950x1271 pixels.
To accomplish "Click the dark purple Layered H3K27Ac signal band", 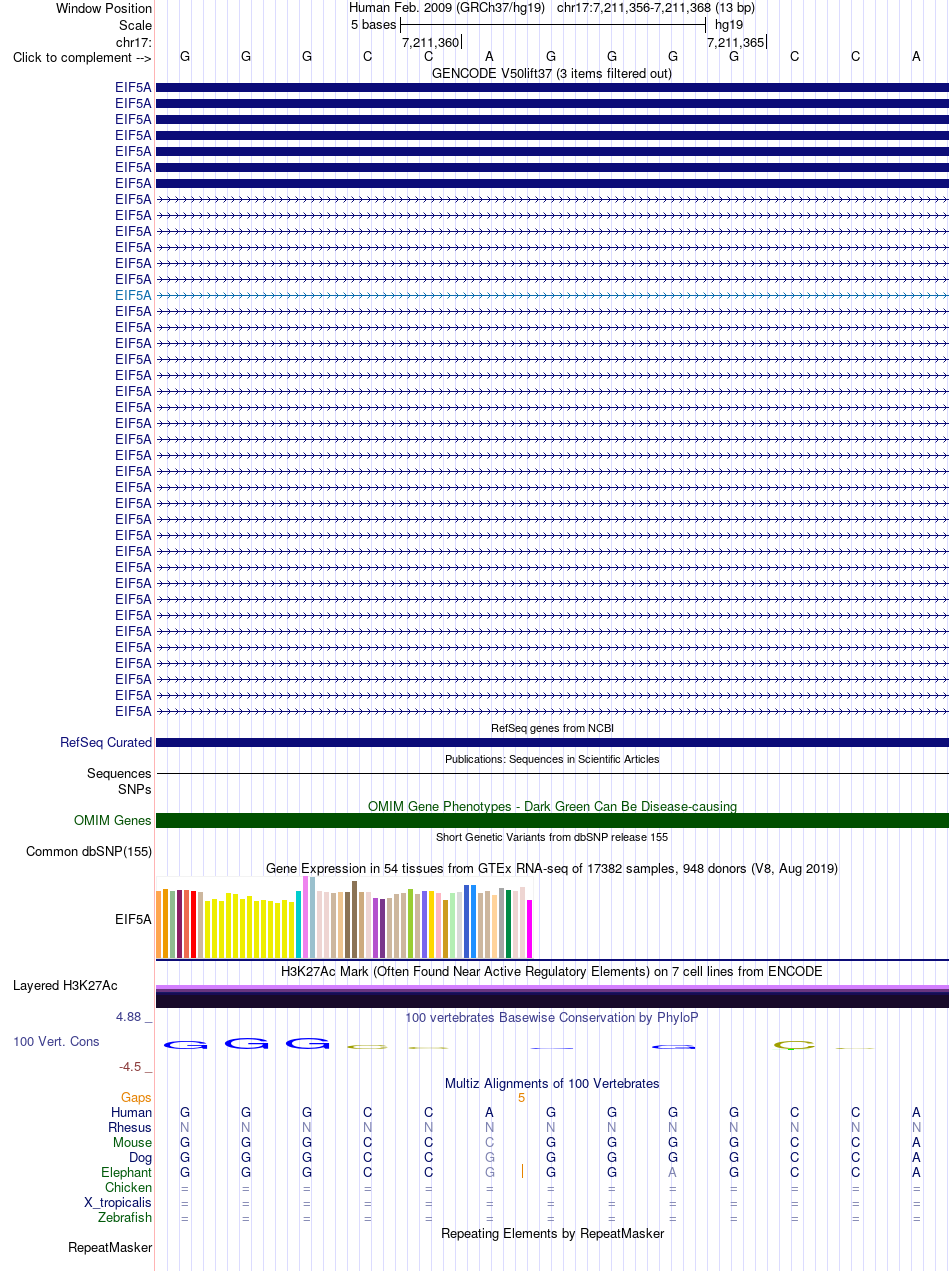I will click(x=552, y=999).
